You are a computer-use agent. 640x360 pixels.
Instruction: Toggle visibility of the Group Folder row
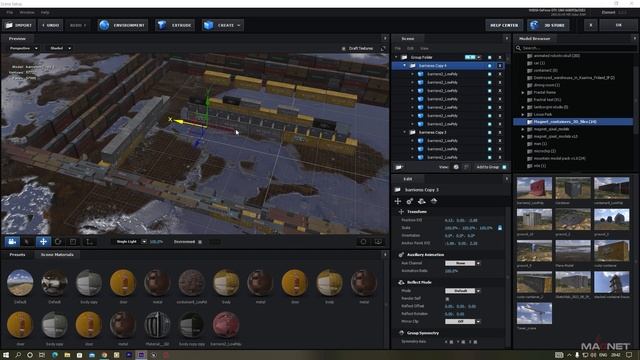[489, 57]
